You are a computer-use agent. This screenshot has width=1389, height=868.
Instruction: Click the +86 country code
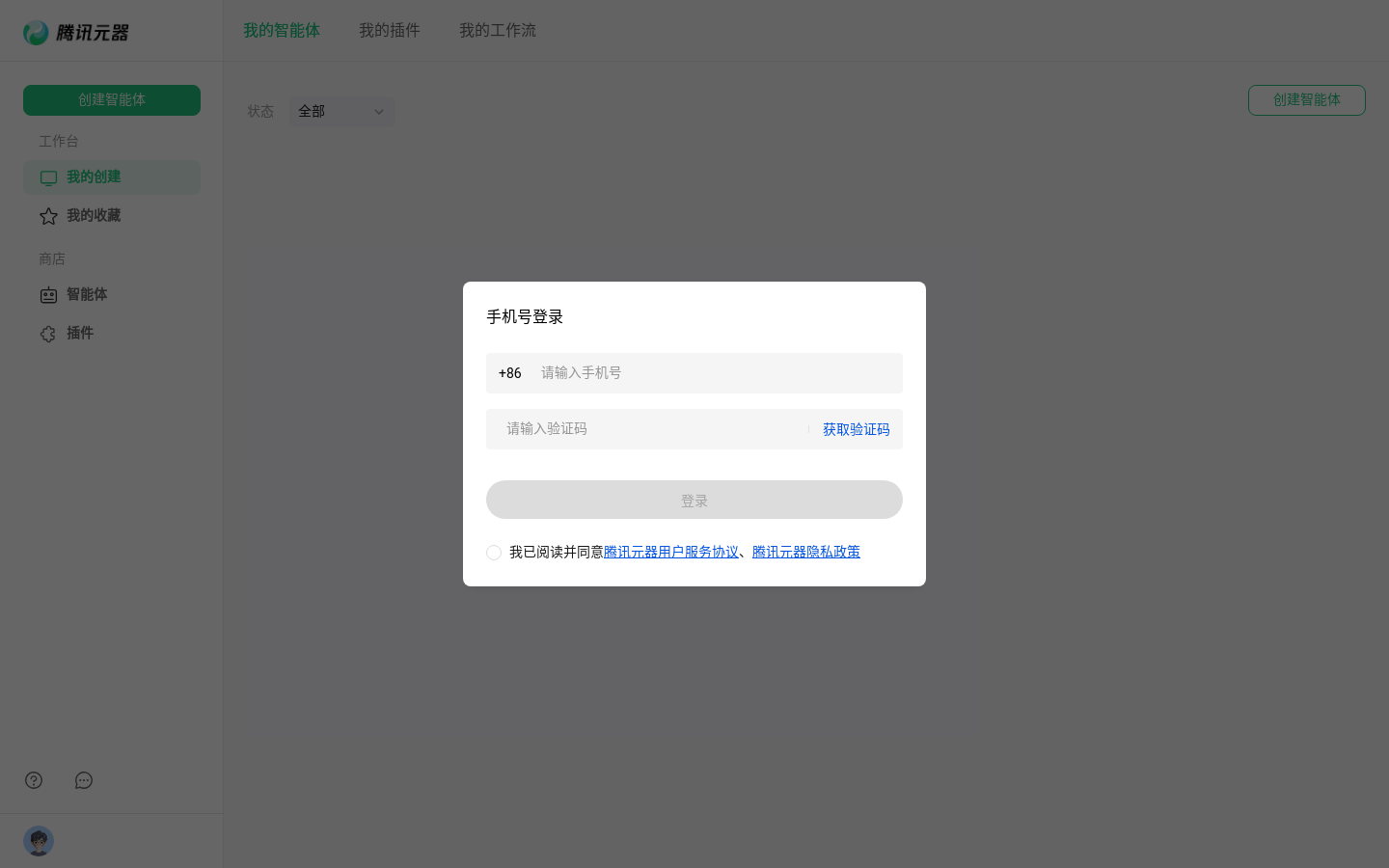tap(509, 373)
